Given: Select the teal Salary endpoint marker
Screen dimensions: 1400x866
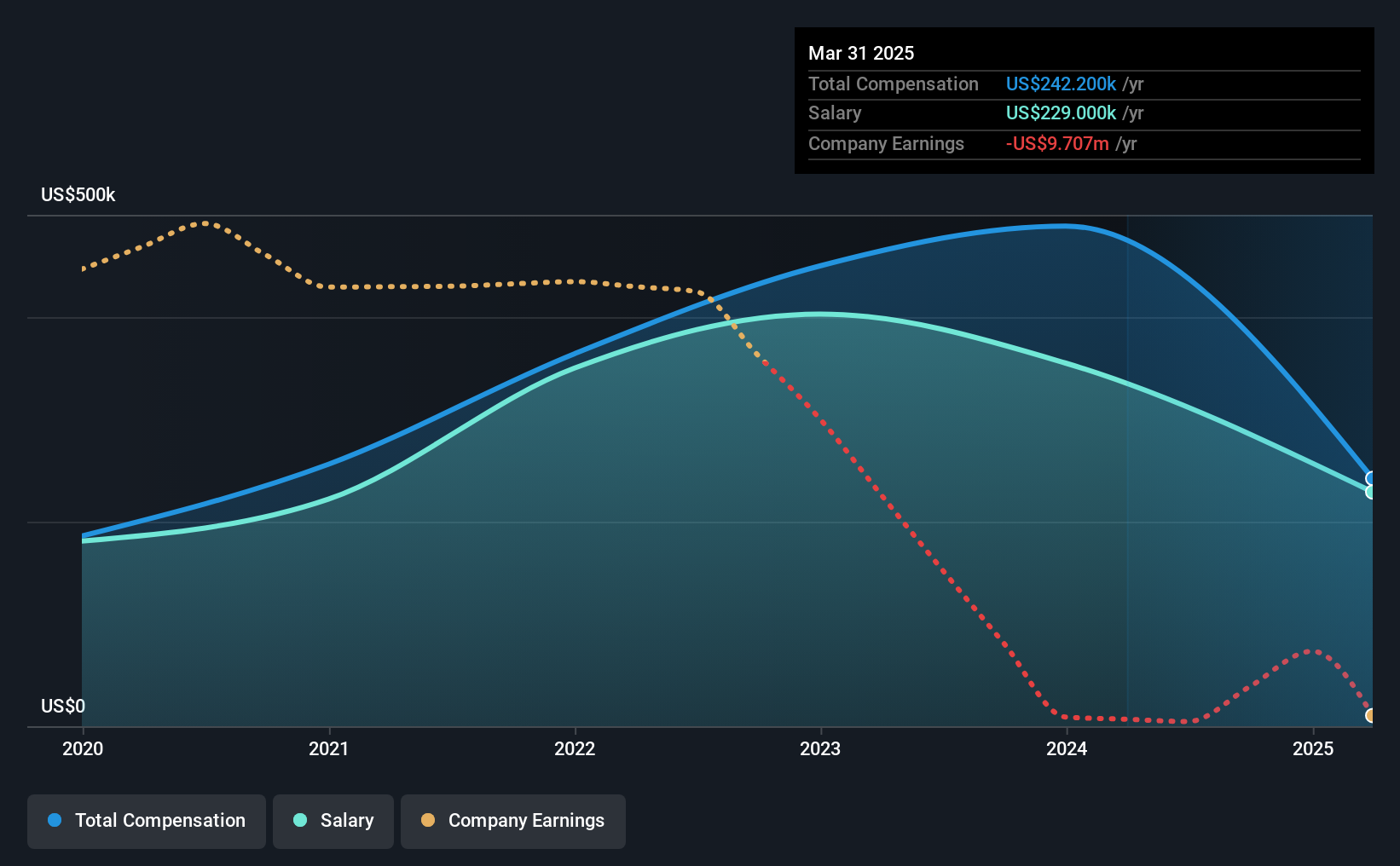Looking at the screenshot, I should [1371, 492].
